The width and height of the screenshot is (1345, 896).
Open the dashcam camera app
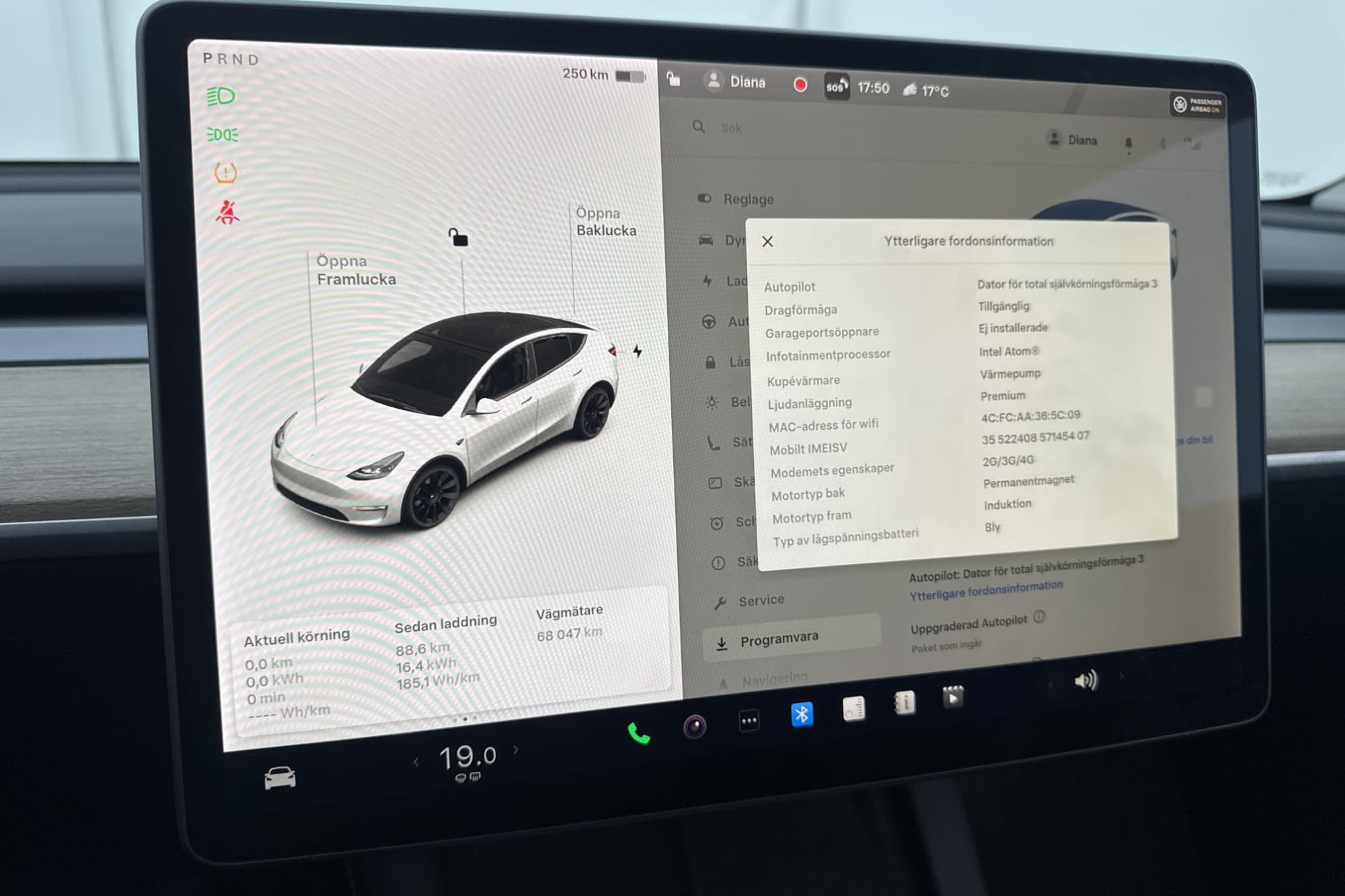pyautogui.click(x=695, y=727)
